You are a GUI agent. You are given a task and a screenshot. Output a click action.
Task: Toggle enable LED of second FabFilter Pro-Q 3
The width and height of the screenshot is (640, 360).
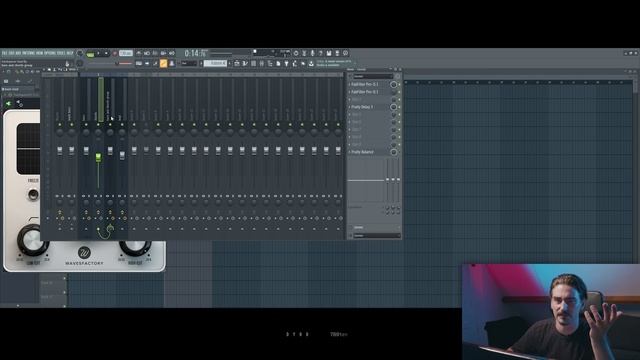pyautogui.click(x=399, y=92)
